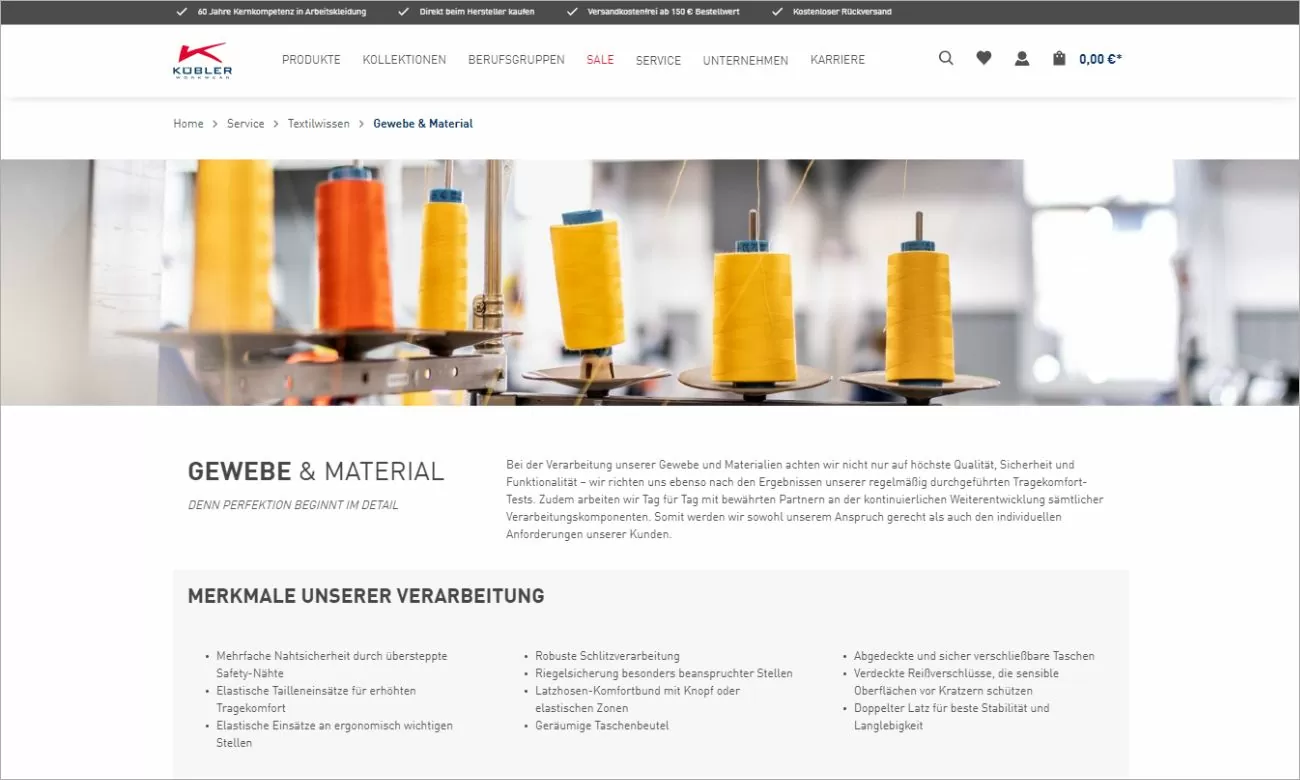Go back to Home via breadcrumb
This screenshot has width=1300, height=780.
188,123
